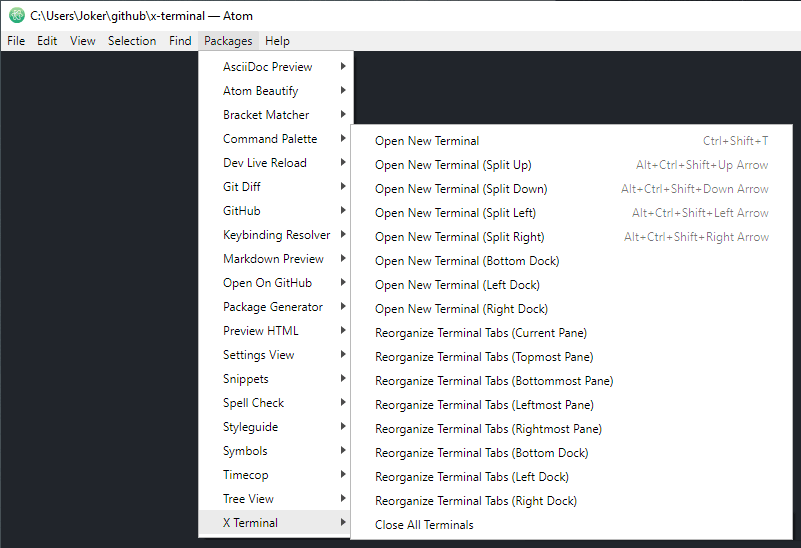The image size is (801, 548).
Task: Expand the Settings View submenu
Action: [275, 354]
